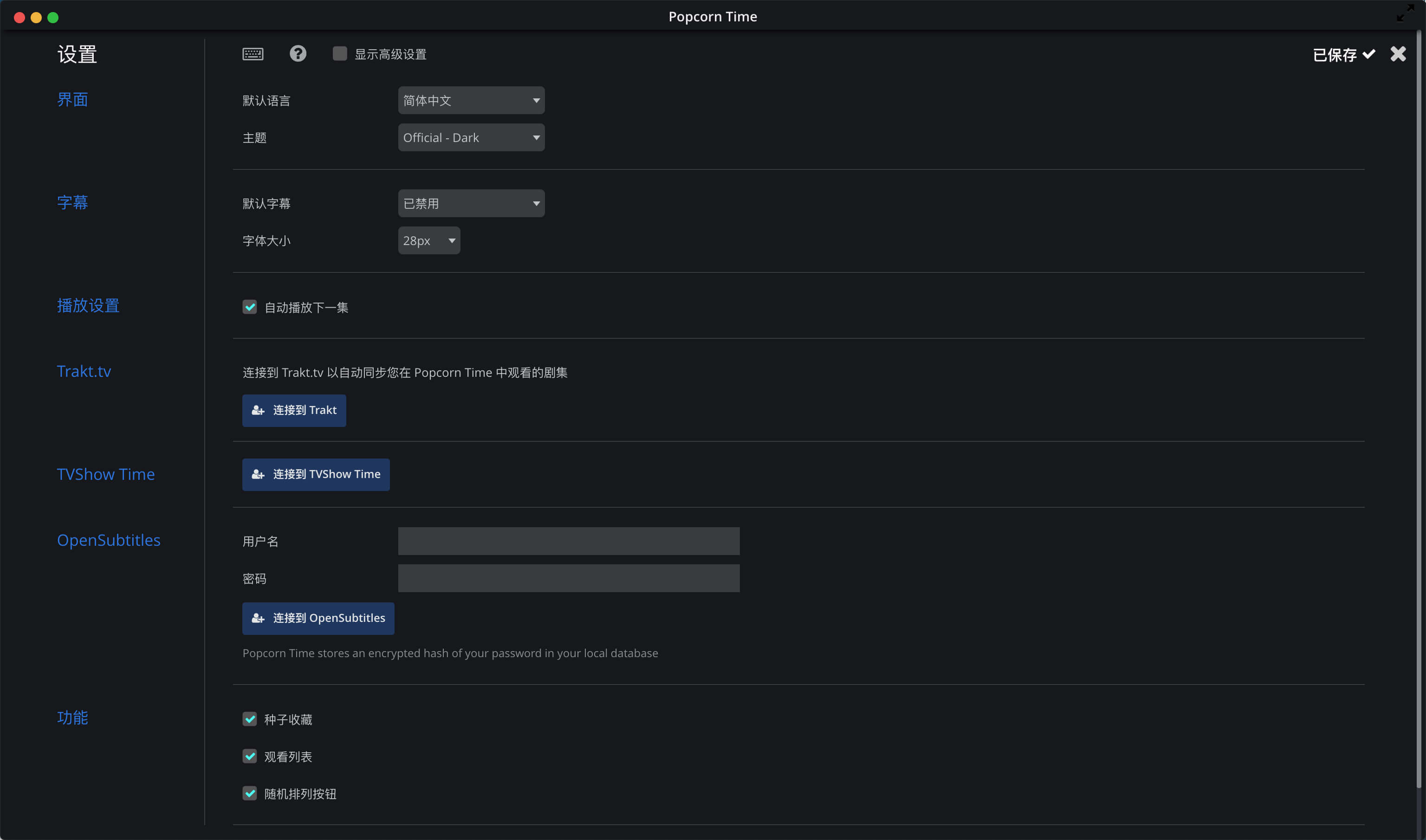The height and width of the screenshot is (840, 1426).
Task: Select the TVShow Time section heading
Action: pyautogui.click(x=106, y=474)
